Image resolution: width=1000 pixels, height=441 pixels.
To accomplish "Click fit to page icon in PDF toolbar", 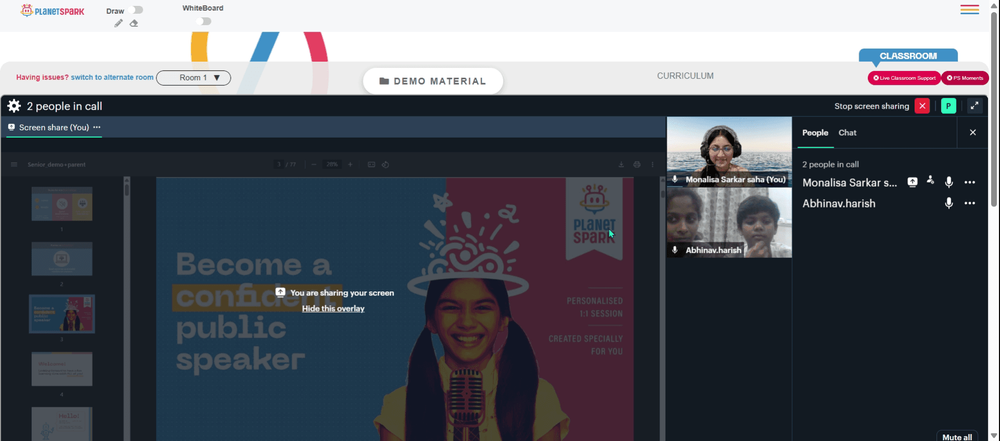I will click(371, 165).
